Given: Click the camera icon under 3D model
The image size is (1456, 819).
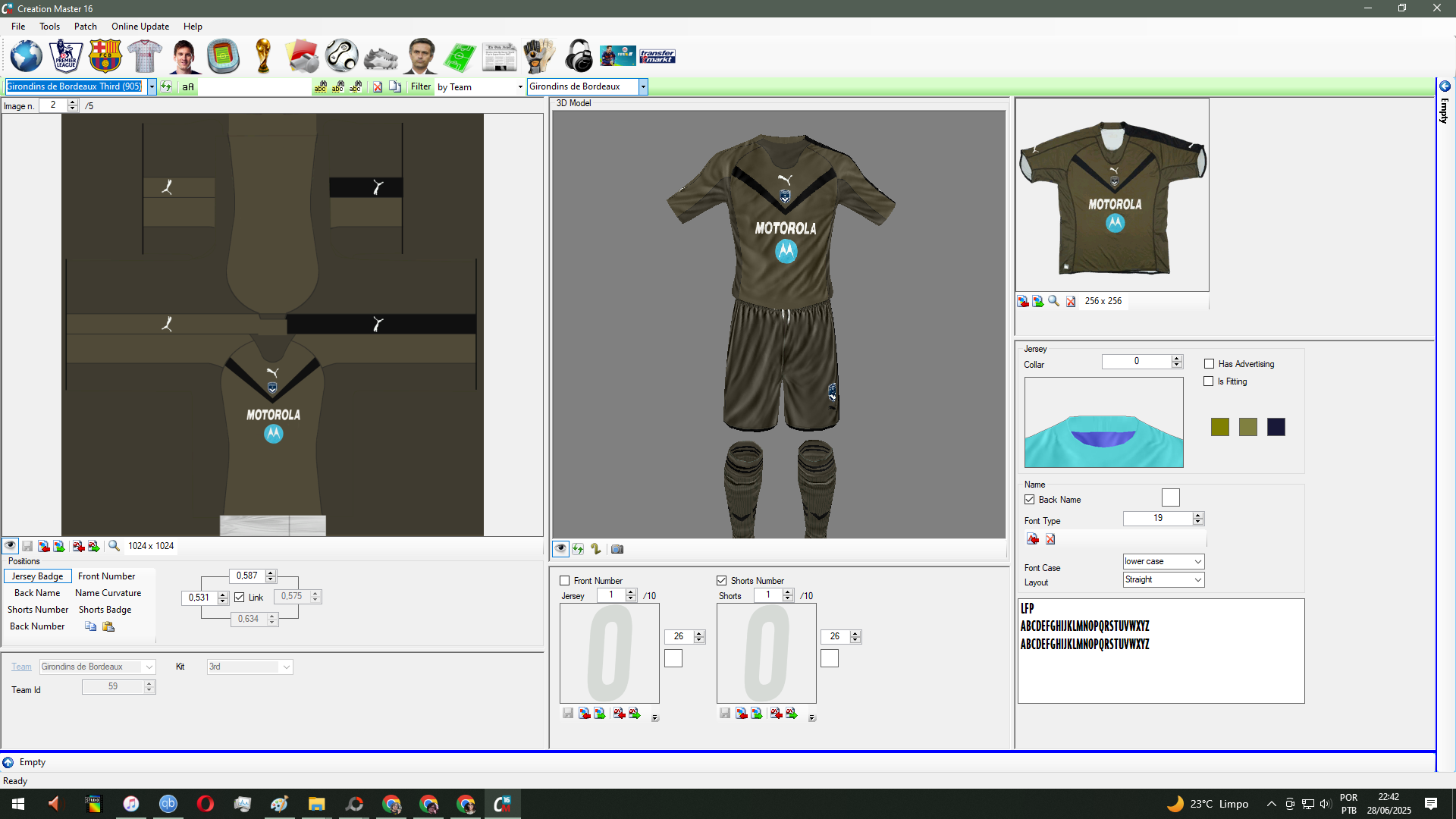Looking at the screenshot, I should 617,549.
